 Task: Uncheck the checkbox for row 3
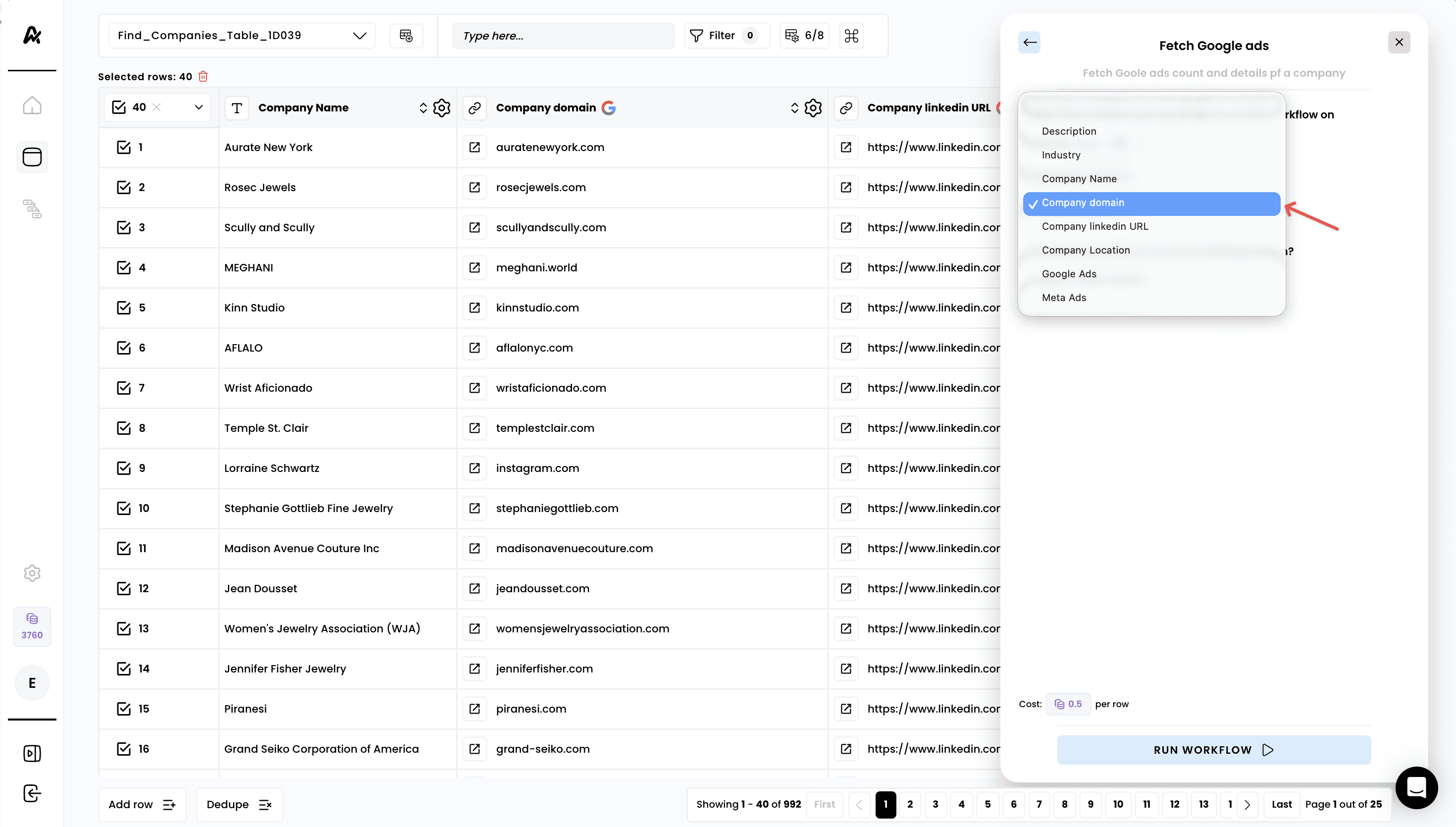124,227
